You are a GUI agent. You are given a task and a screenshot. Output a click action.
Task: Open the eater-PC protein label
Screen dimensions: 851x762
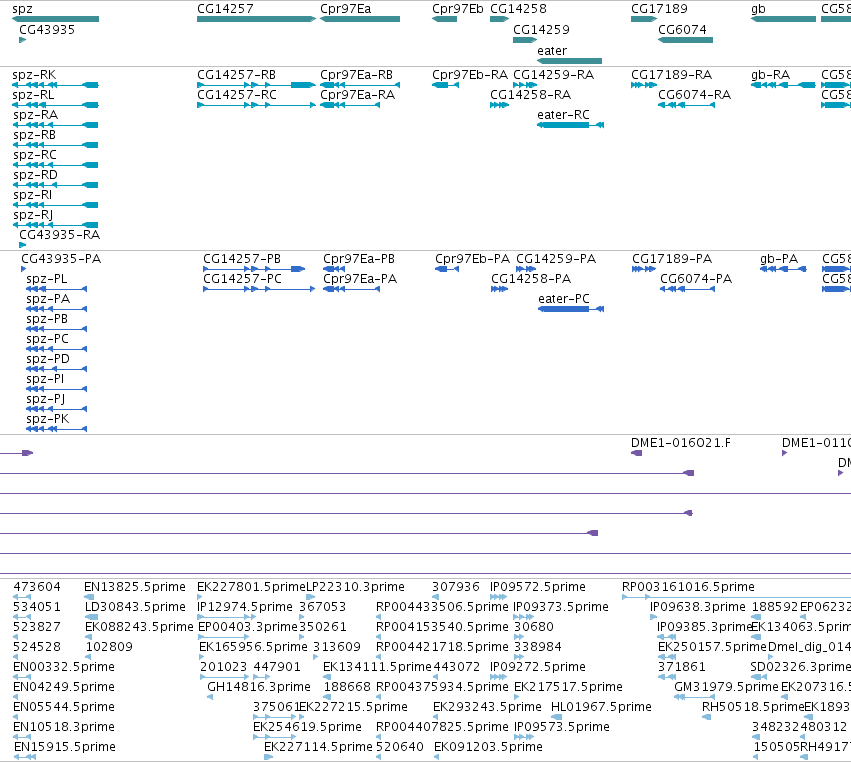click(564, 299)
